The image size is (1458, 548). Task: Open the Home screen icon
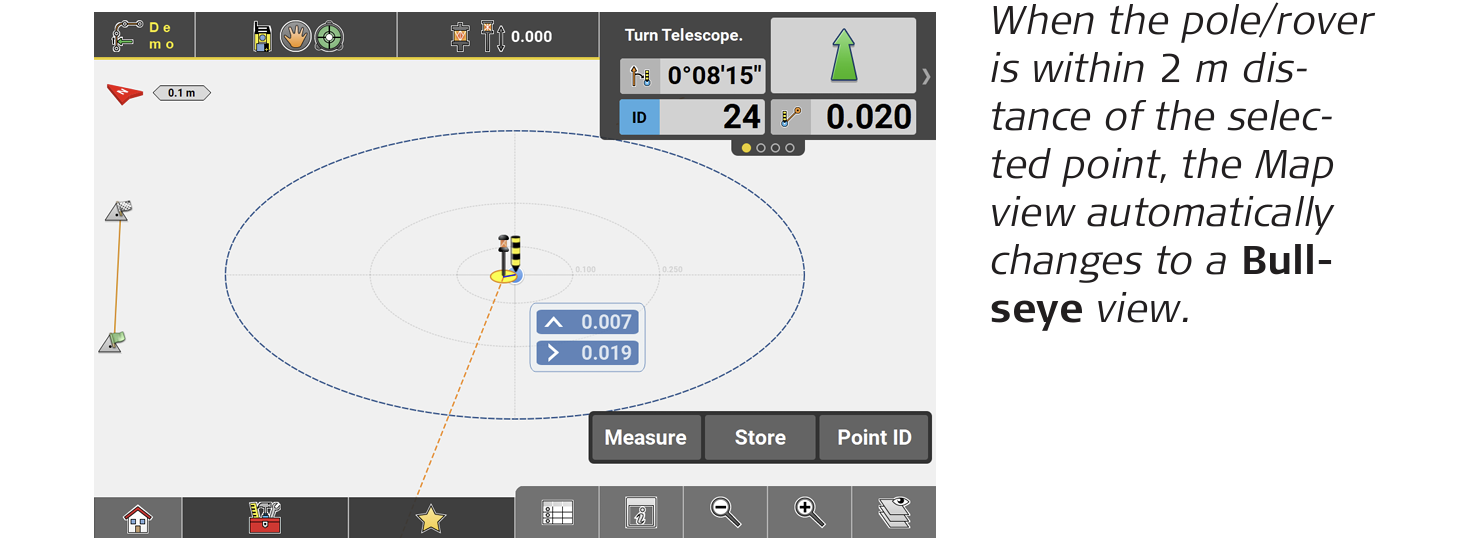pyautogui.click(x=138, y=518)
